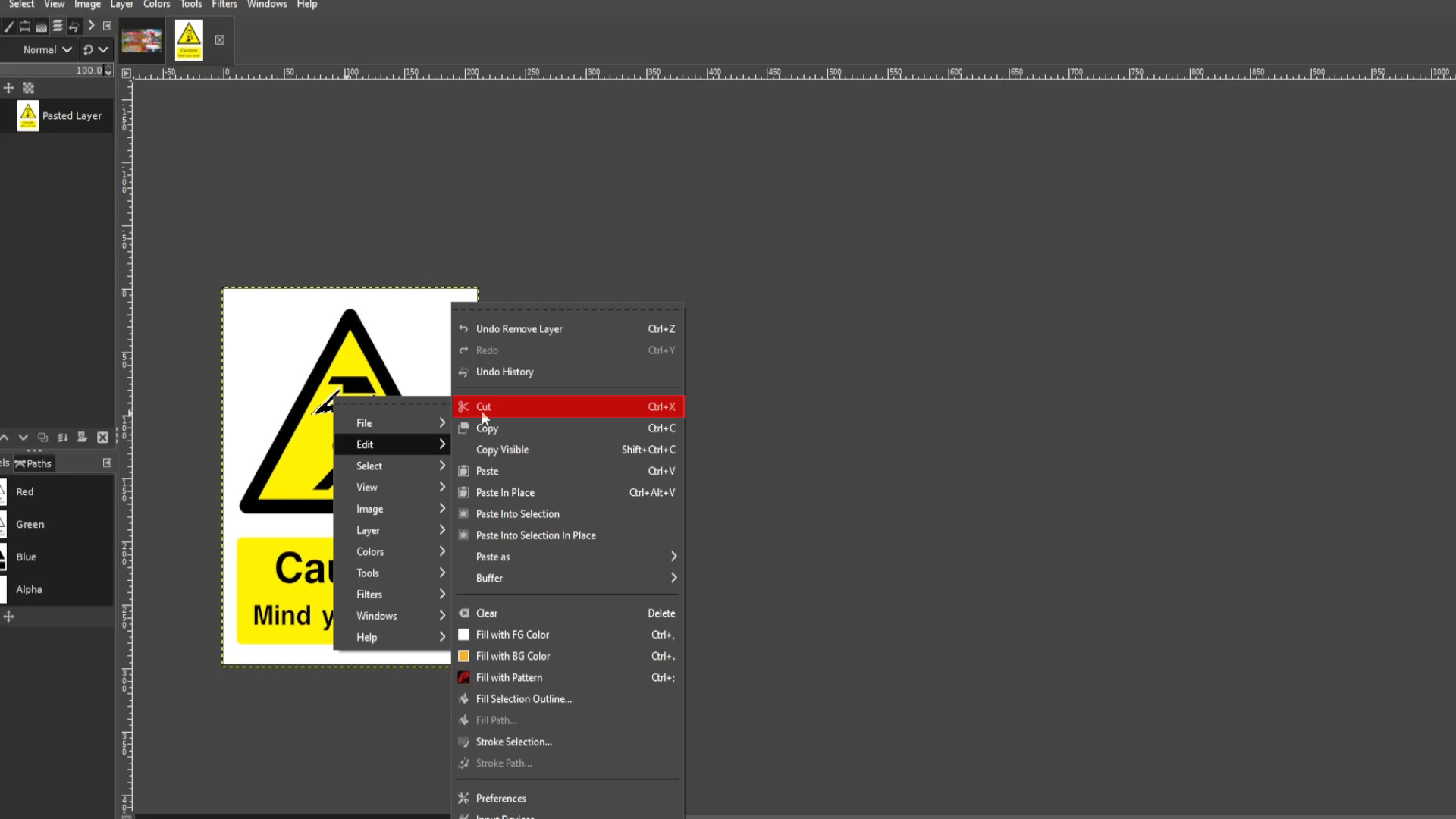Choose Copy in the Edit submenu

tap(568, 428)
